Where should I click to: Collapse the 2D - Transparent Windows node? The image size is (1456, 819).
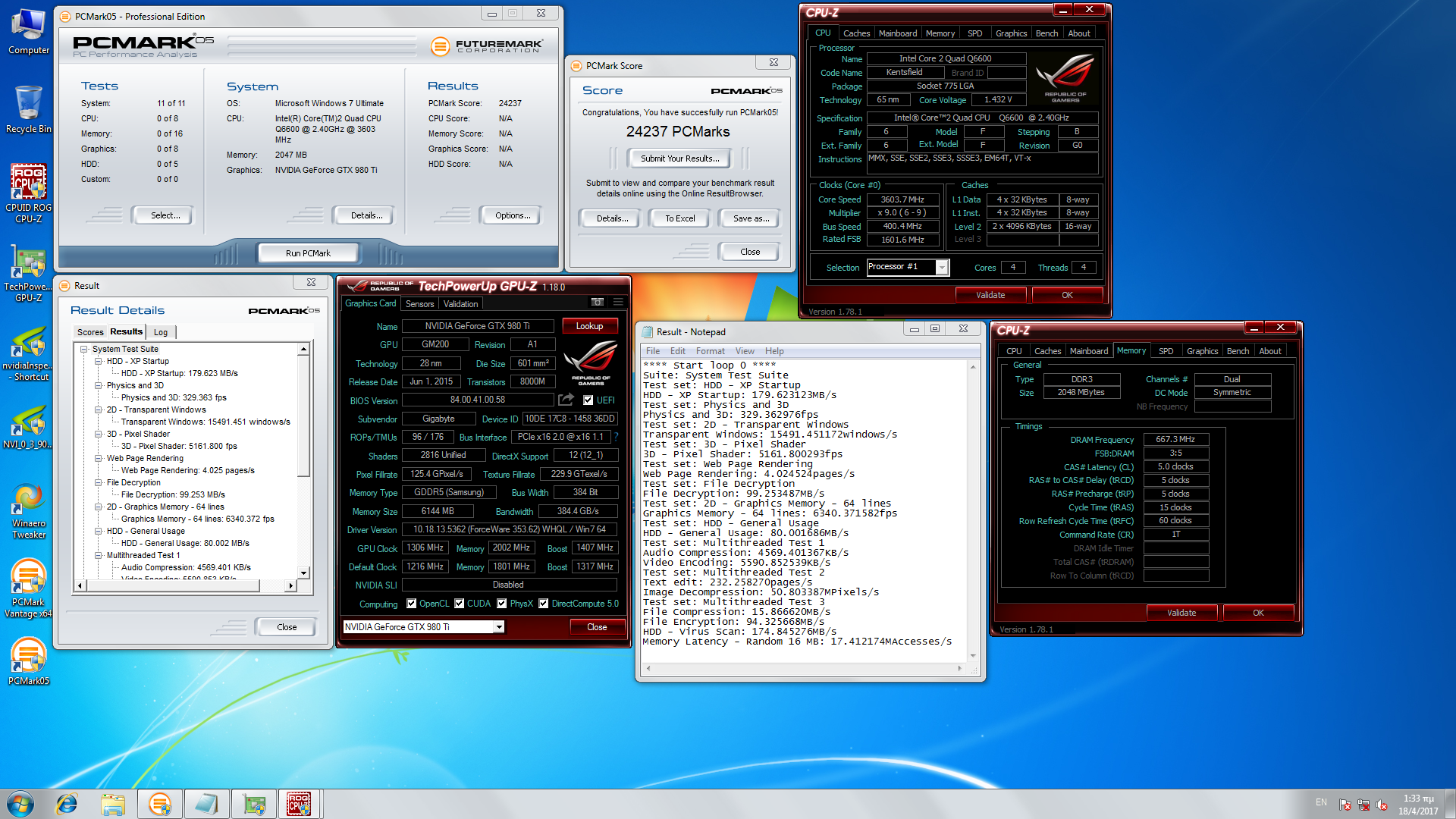[x=99, y=410]
